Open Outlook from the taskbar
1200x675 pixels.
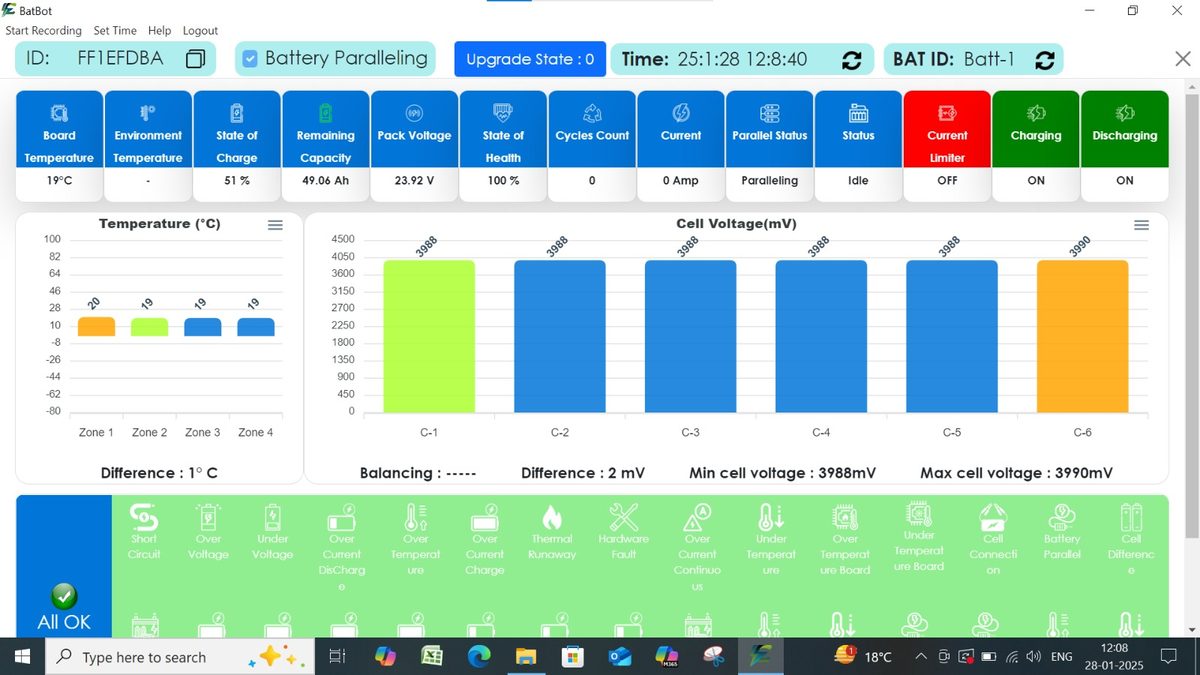pos(620,657)
